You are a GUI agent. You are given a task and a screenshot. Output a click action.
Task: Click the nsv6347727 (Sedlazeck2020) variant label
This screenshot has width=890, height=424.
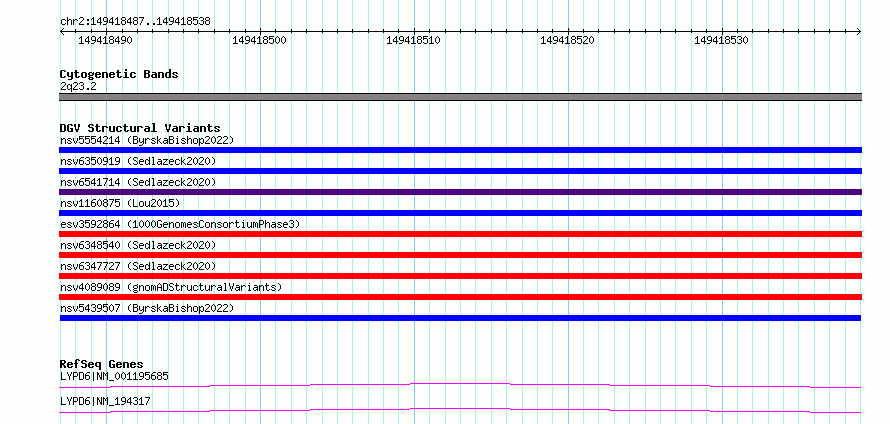pos(138,266)
